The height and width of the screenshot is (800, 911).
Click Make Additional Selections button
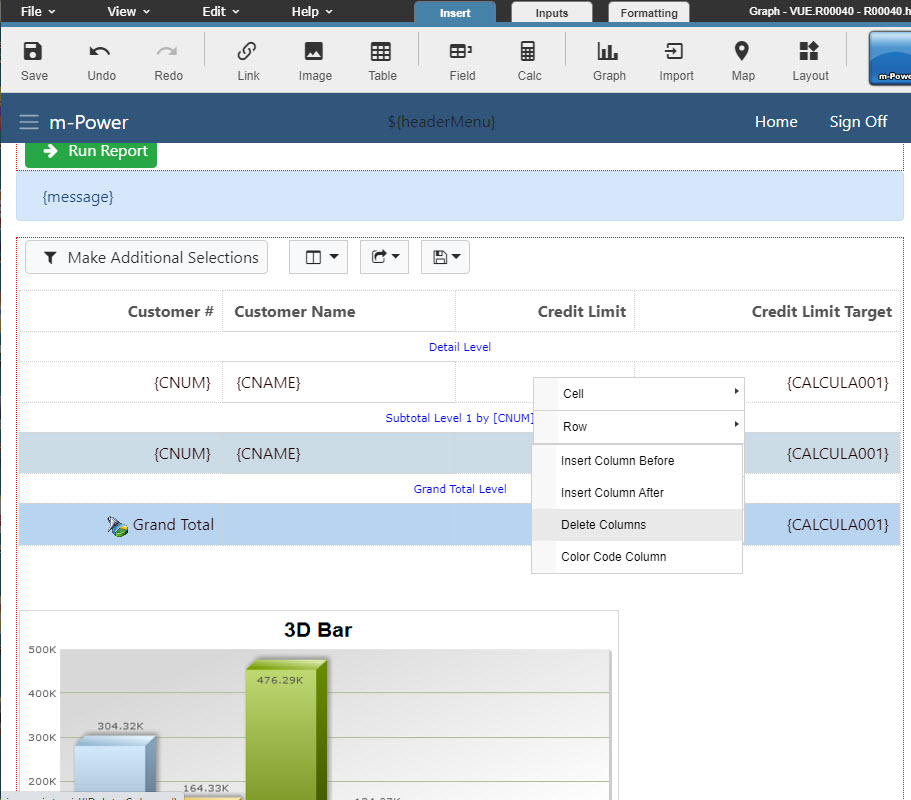pos(146,257)
